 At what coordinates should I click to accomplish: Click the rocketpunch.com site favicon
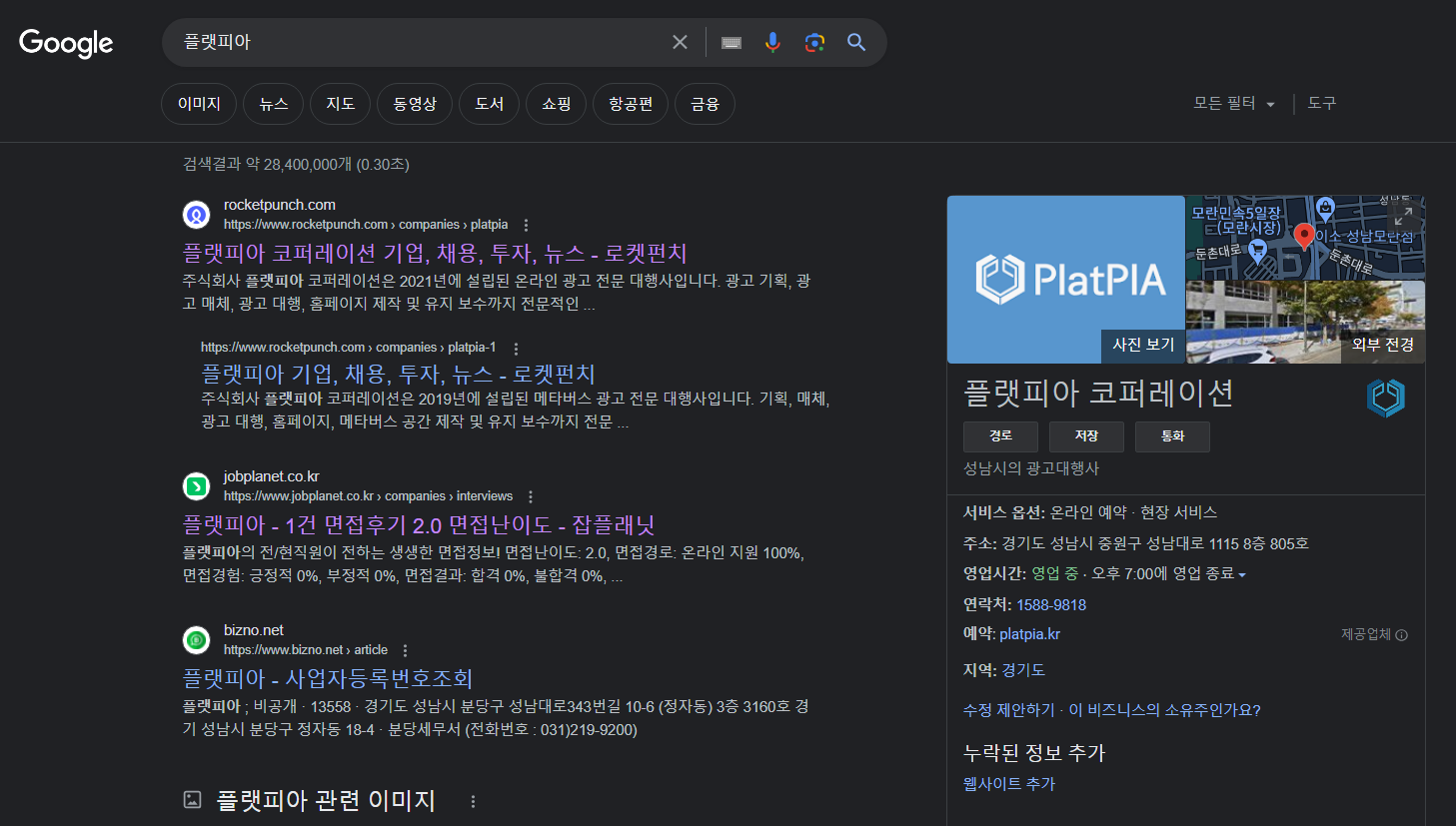coord(197,215)
